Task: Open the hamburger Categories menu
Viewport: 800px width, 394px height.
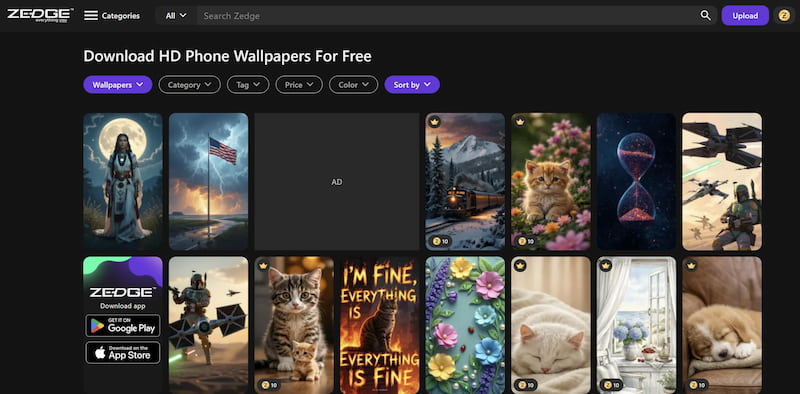Action: [x=112, y=16]
